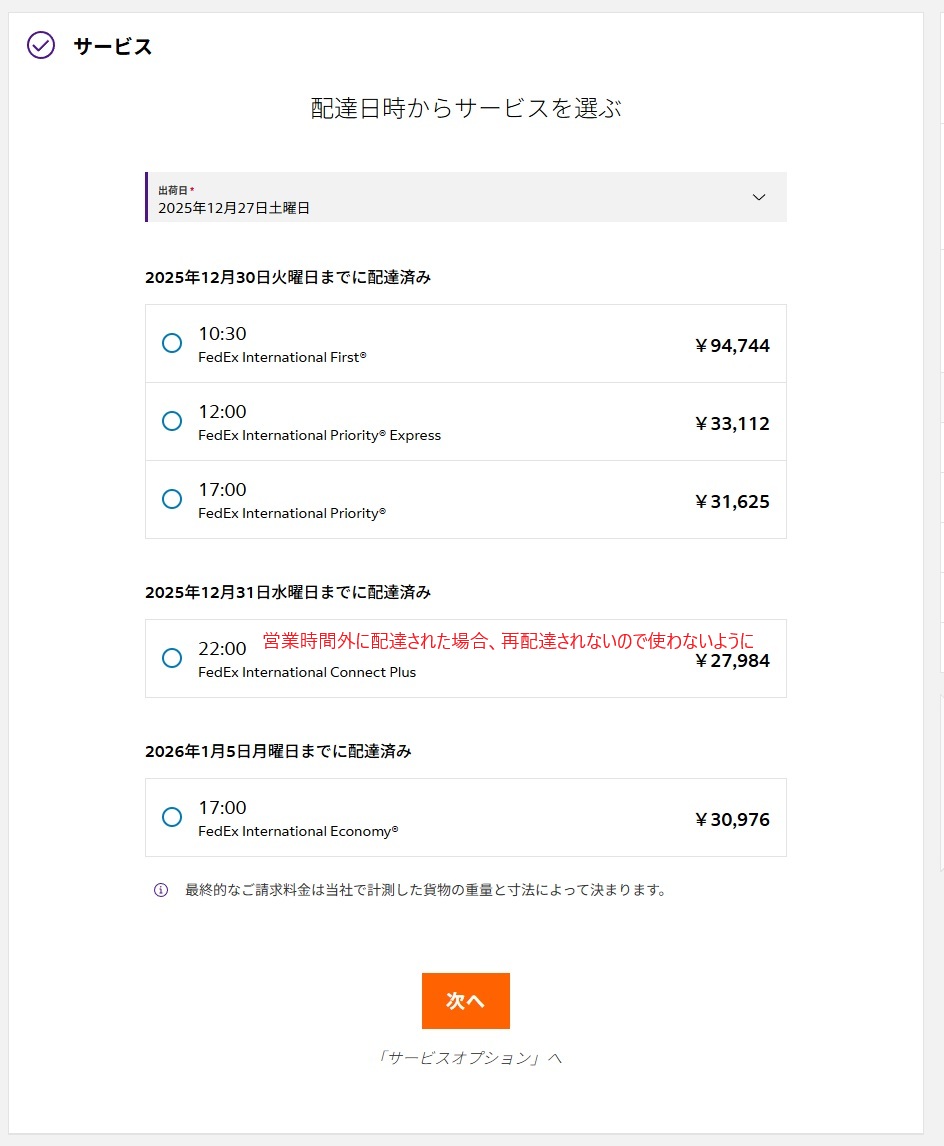
Task: Select FedEx International First radio button
Action: click(172, 343)
